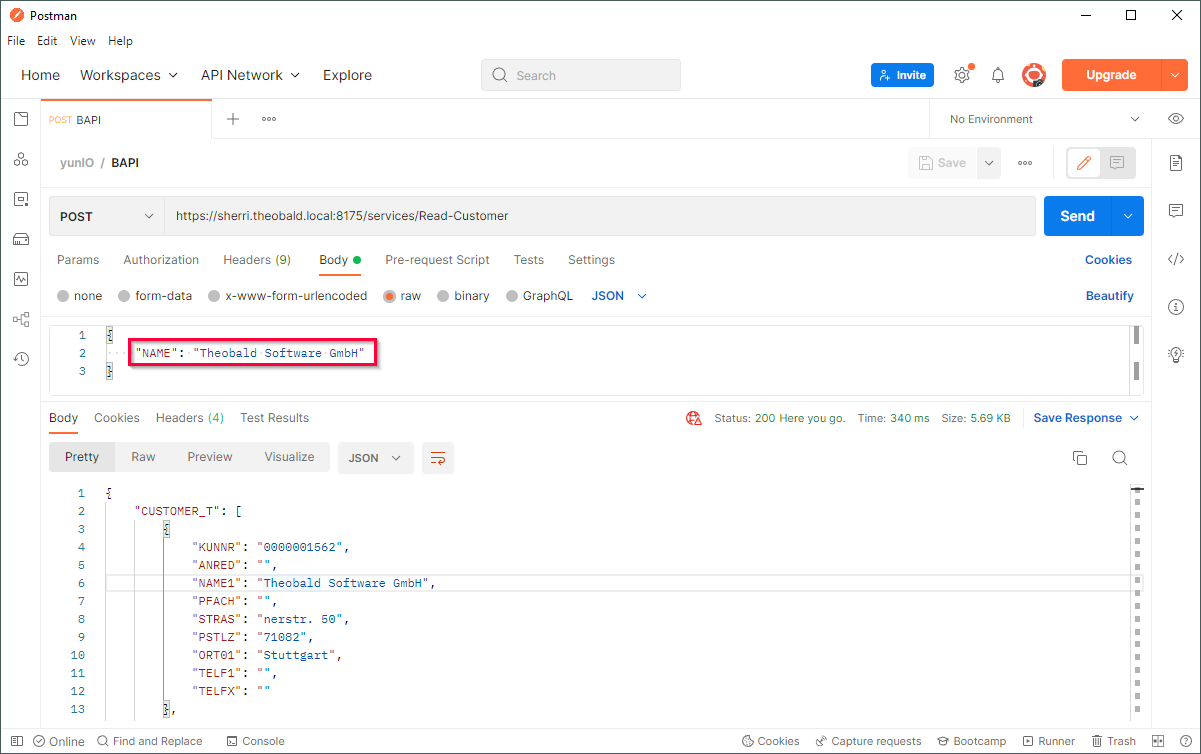This screenshot has height=754, width=1201.
Task: Select the form-data body radio
Action: tap(124, 296)
